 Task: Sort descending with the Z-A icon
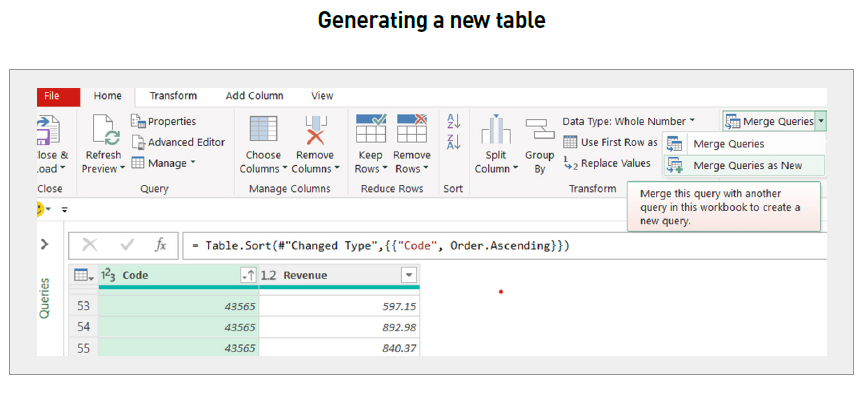[x=454, y=142]
